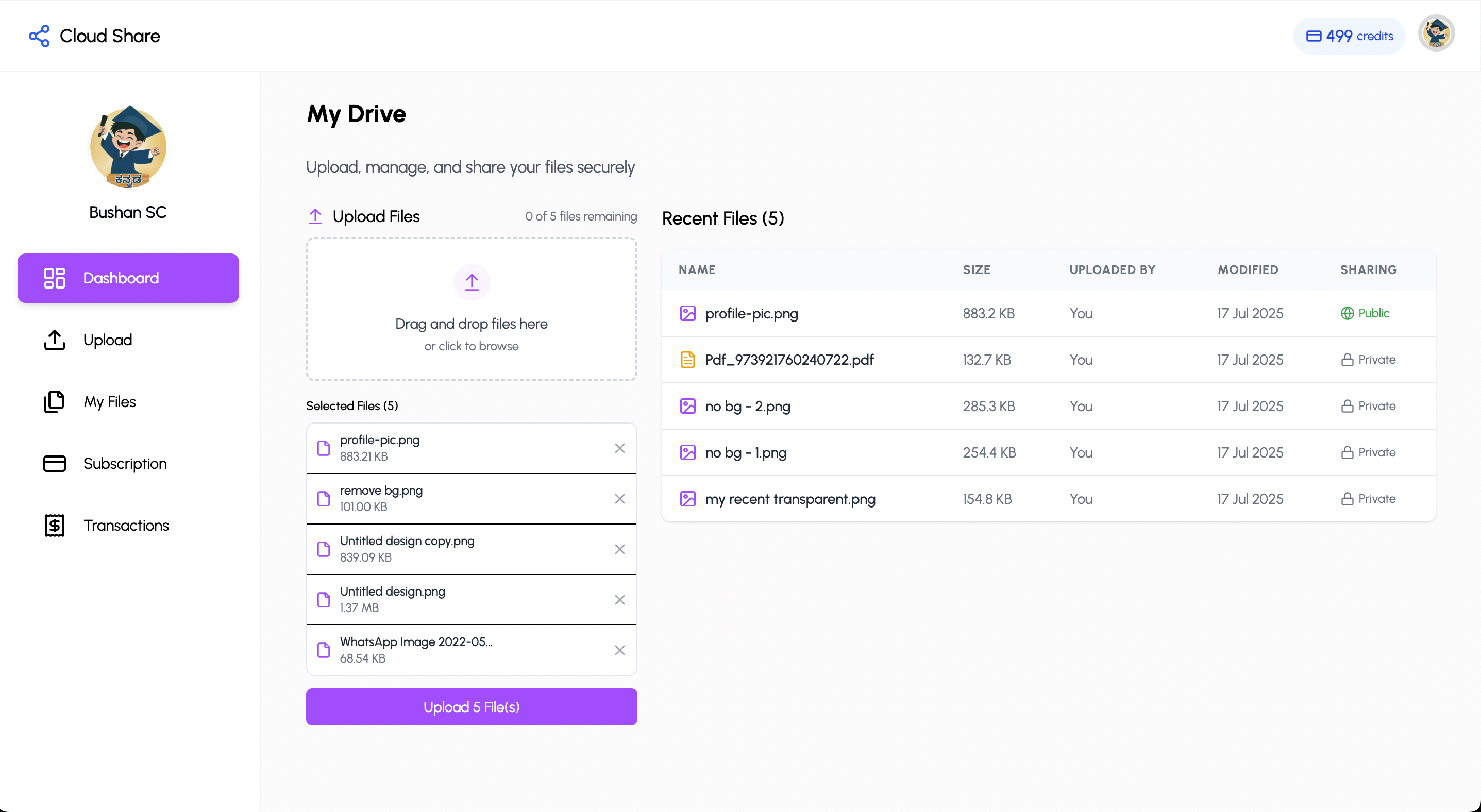Click the Transactions receipt icon
Screen dimensions: 1481x812
[55, 525]
